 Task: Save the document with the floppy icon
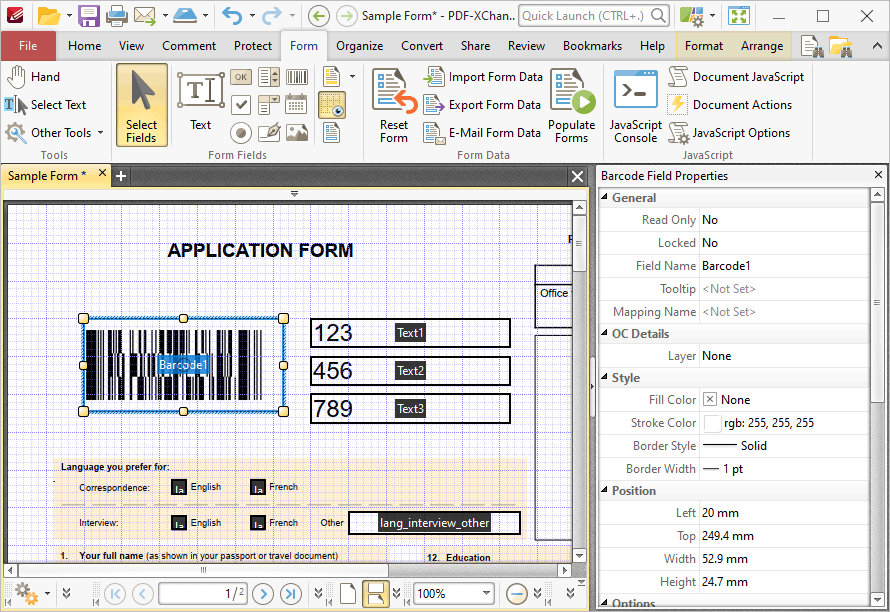pos(89,16)
